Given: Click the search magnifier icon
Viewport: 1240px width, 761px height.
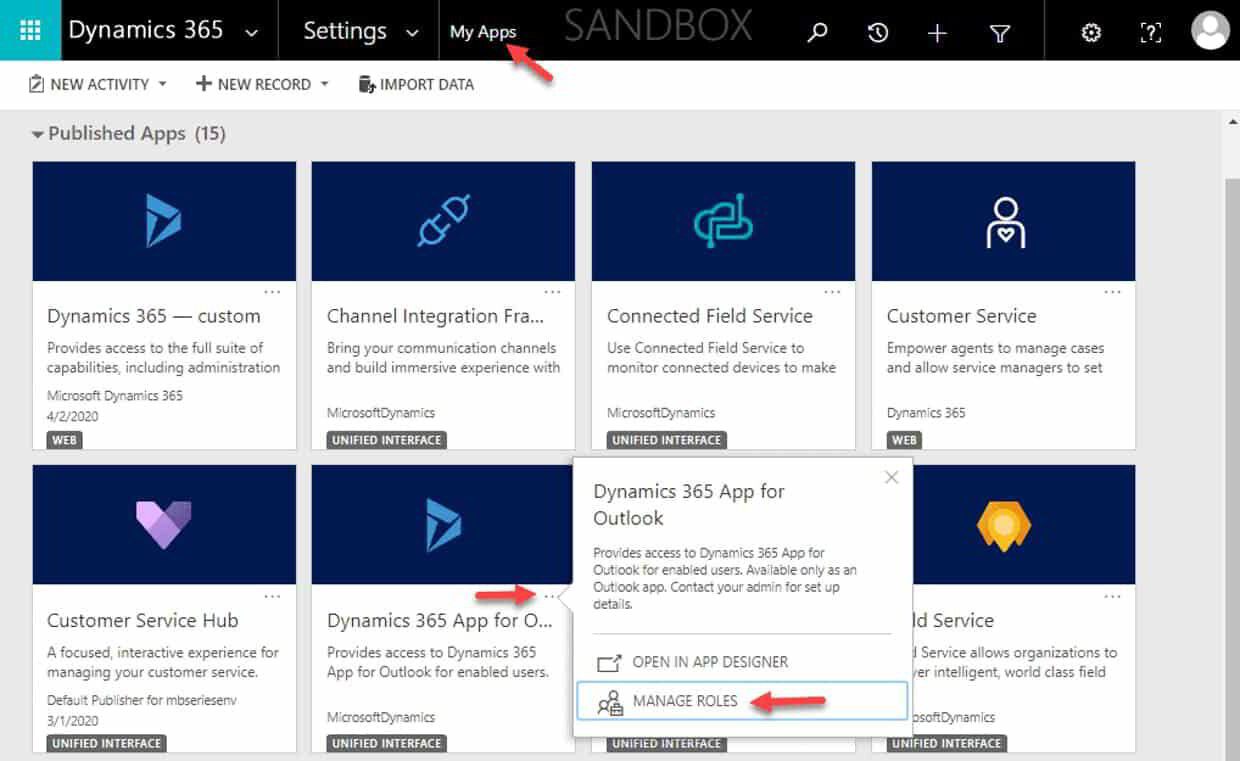Looking at the screenshot, I should click(x=817, y=32).
